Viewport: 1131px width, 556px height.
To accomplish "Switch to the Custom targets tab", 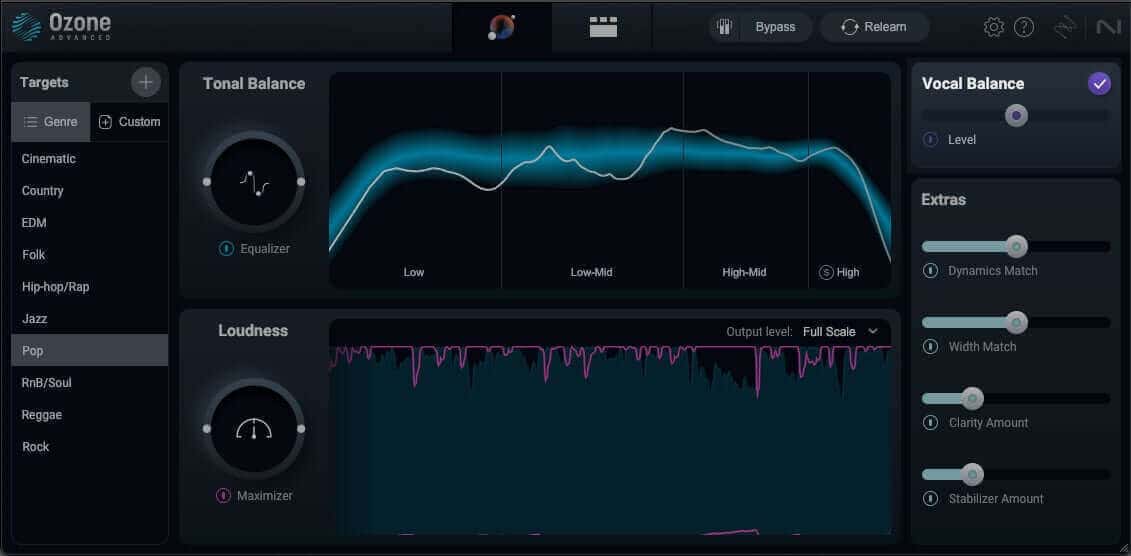I will pos(129,122).
